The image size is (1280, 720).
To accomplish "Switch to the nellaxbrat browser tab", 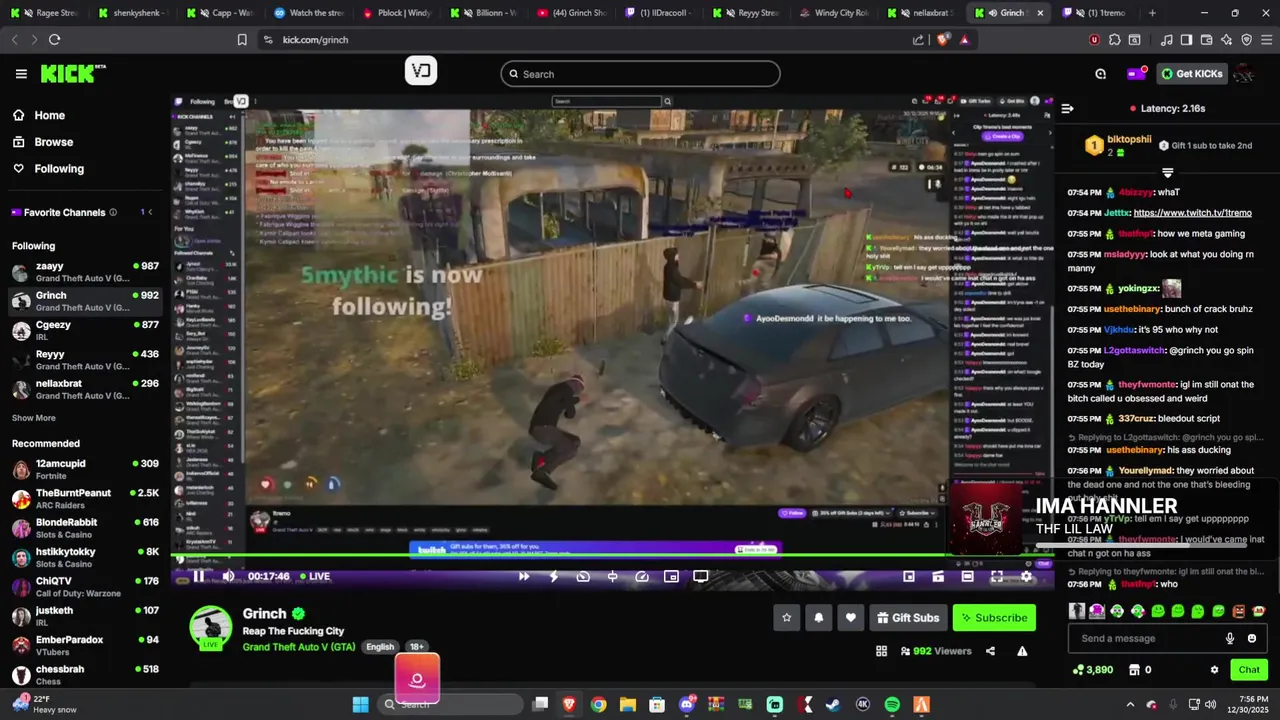I will point(922,13).
